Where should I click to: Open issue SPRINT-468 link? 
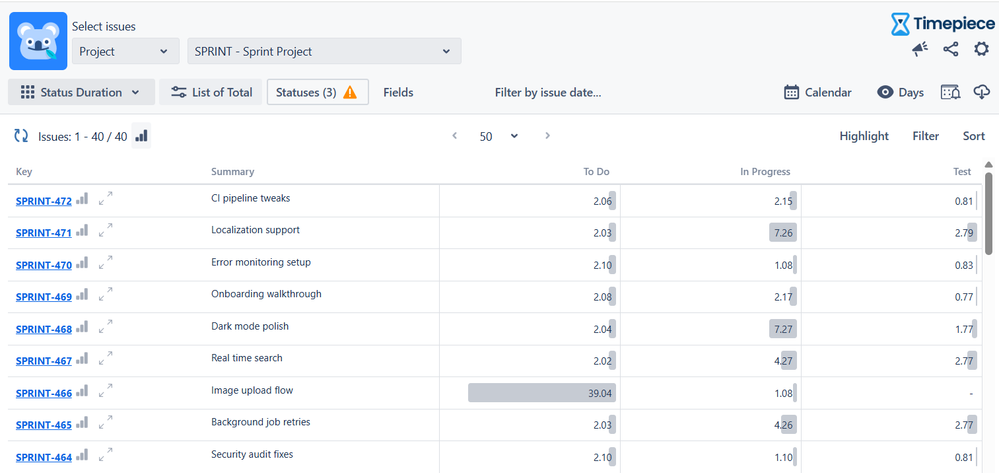tap(43, 329)
